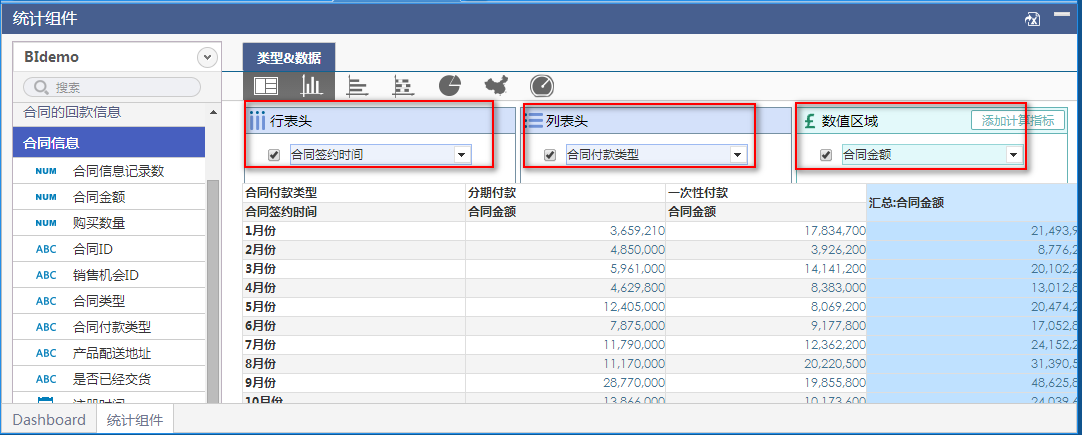The image size is (1082, 435).
Task: Click the export icon in title bar
Action: point(1033,18)
